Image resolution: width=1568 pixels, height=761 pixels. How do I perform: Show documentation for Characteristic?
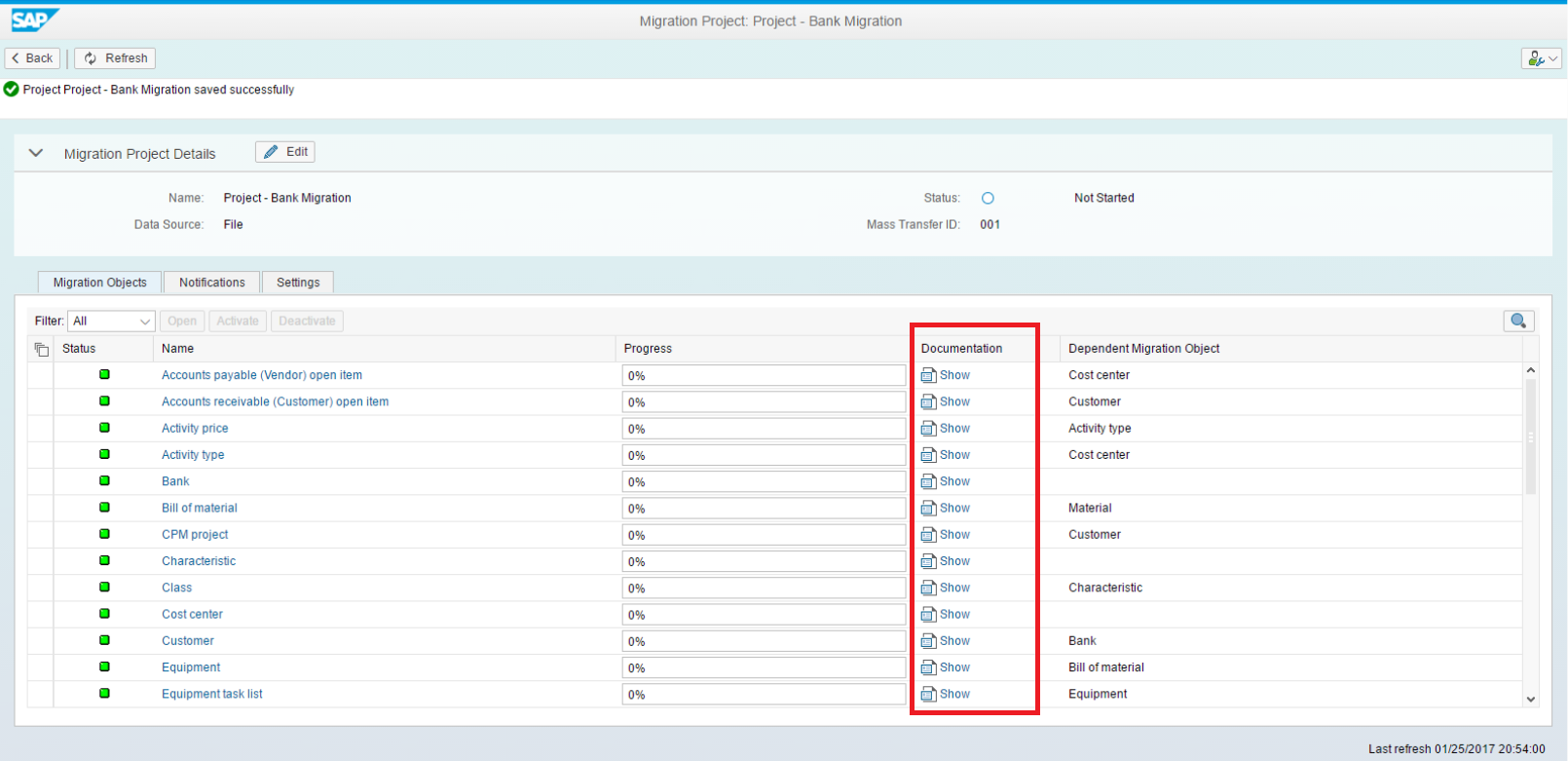[946, 561]
